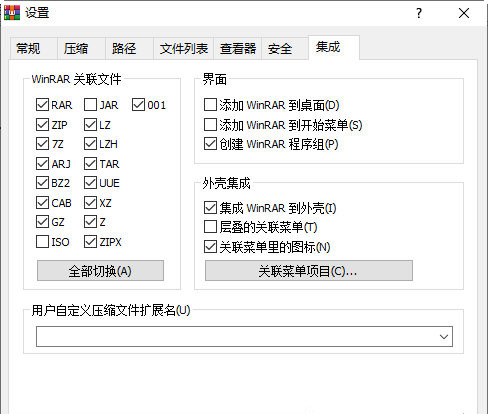This screenshot has width=488, height=414.
Task: Uncheck the GZ association checkbox
Action: click(42, 222)
